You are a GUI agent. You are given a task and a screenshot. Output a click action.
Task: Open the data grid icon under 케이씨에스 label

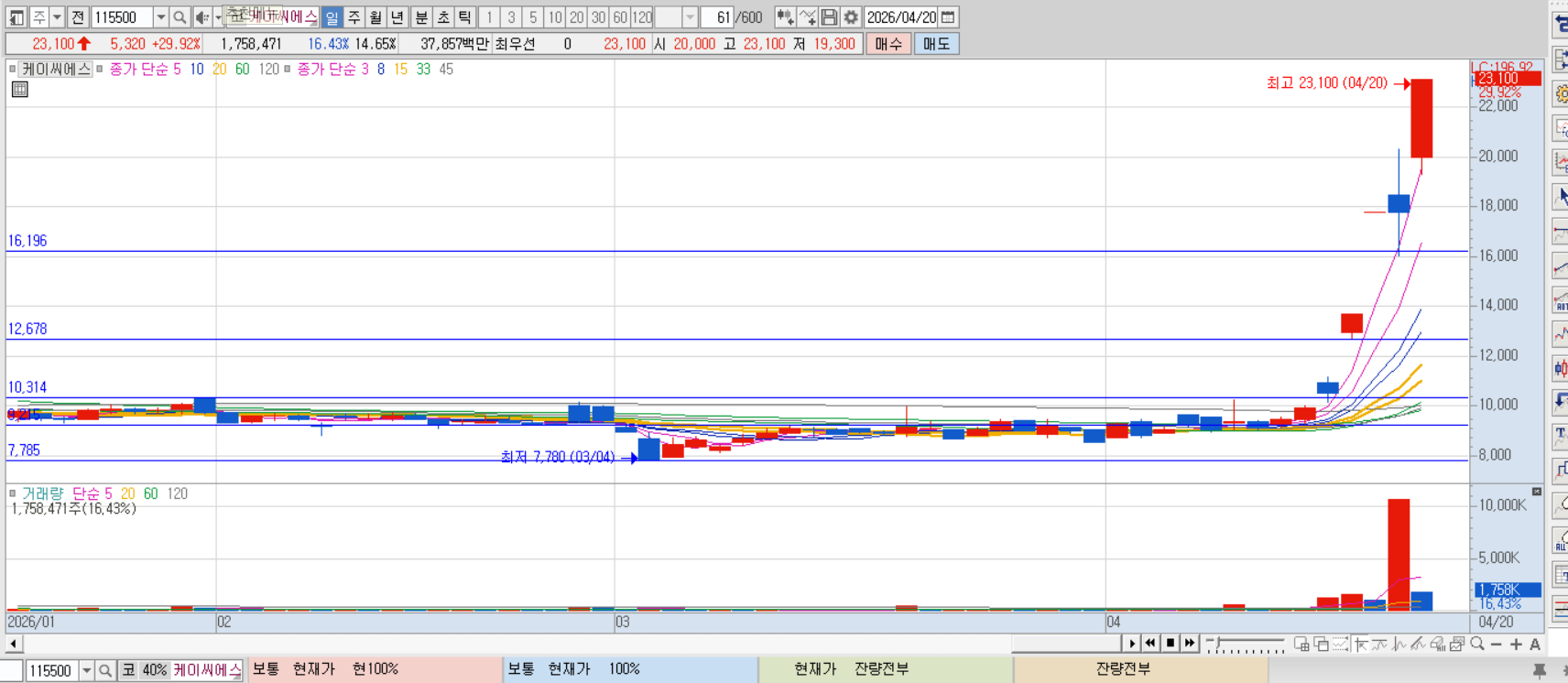point(19,89)
